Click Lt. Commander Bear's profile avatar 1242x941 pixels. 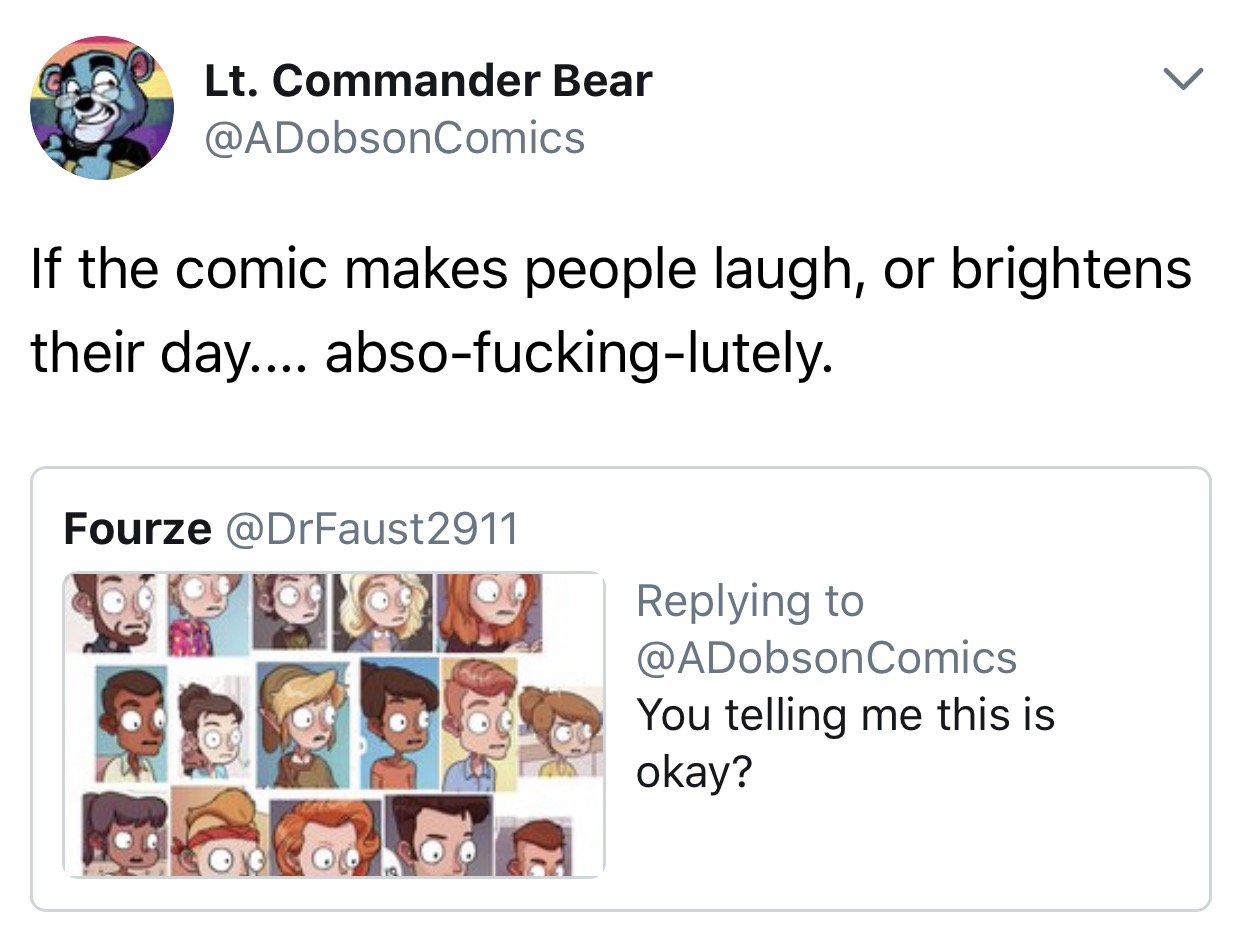[102, 108]
